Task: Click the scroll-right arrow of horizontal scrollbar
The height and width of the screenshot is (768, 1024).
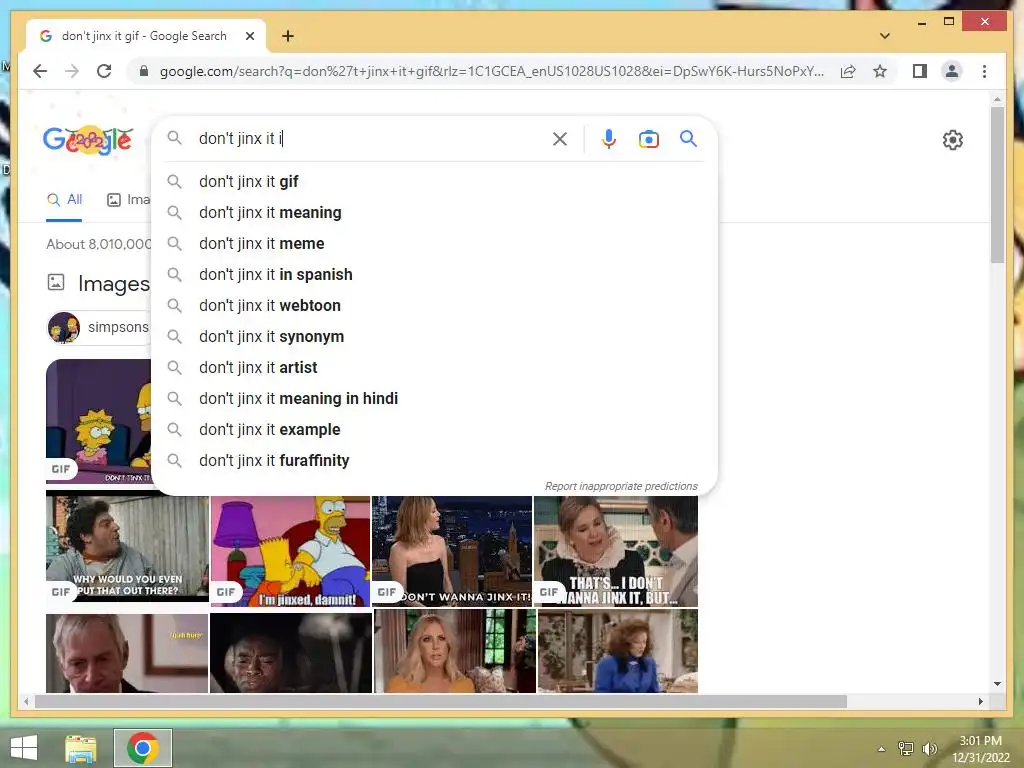Action: [x=981, y=701]
